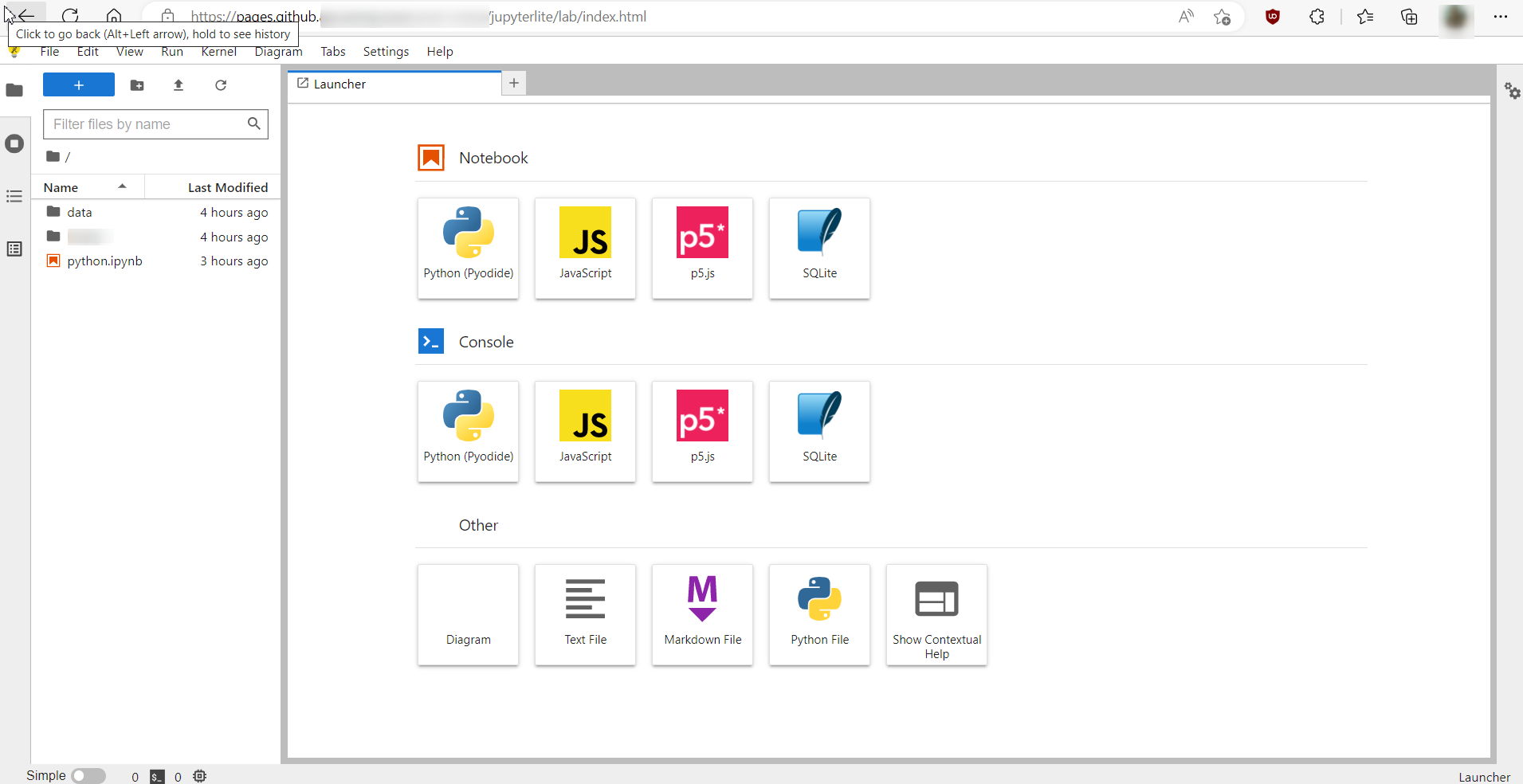Viewport: 1523px width, 784px height.
Task: Select the python.ipynb file
Action: [156, 261]
